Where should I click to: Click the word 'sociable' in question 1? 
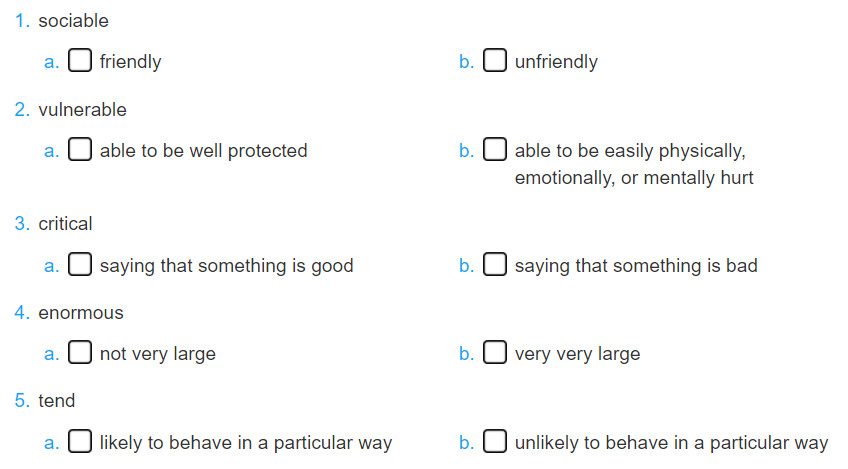coord(74,21)
